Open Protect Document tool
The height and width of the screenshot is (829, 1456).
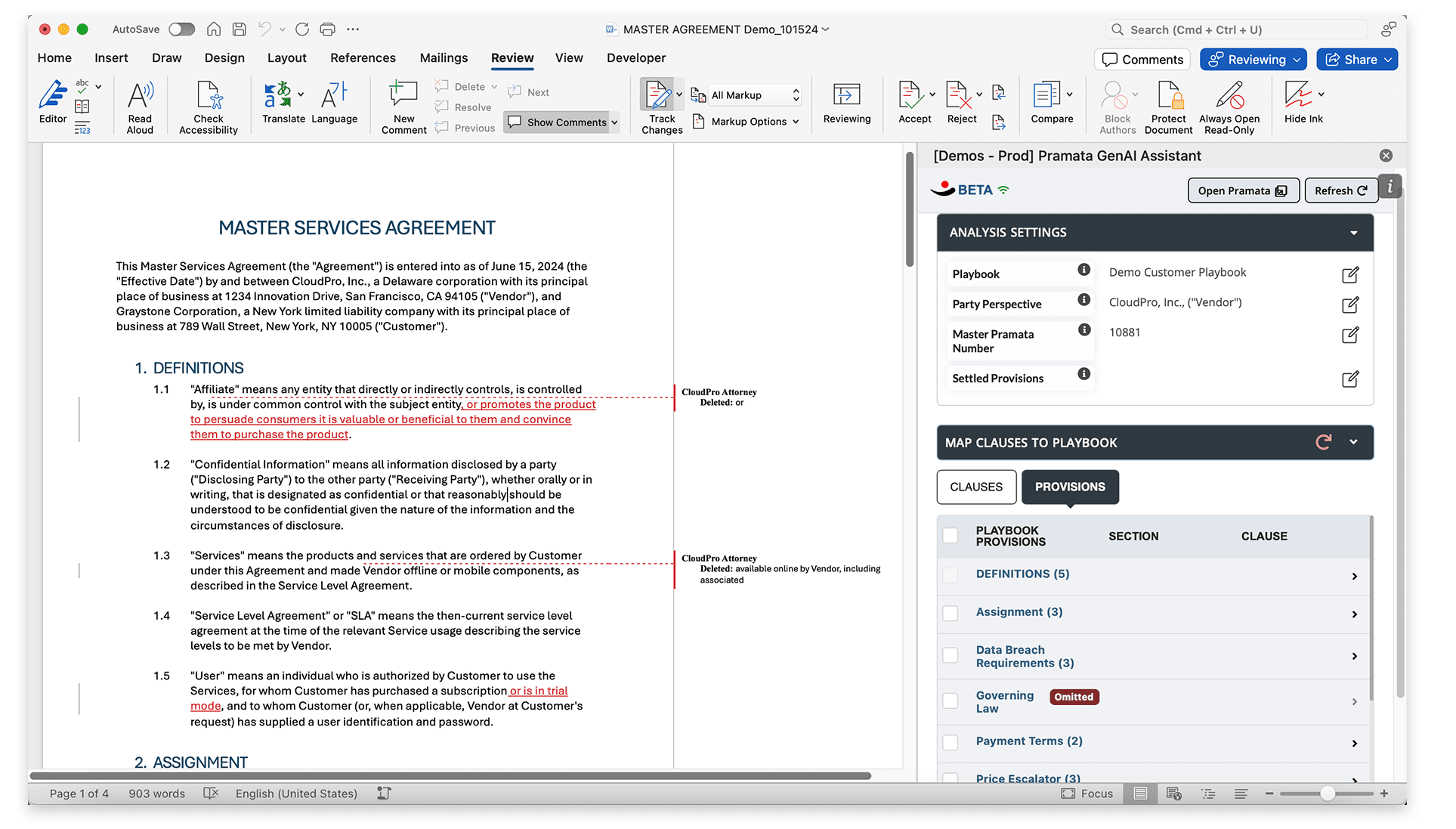(x=1168, y=96)
